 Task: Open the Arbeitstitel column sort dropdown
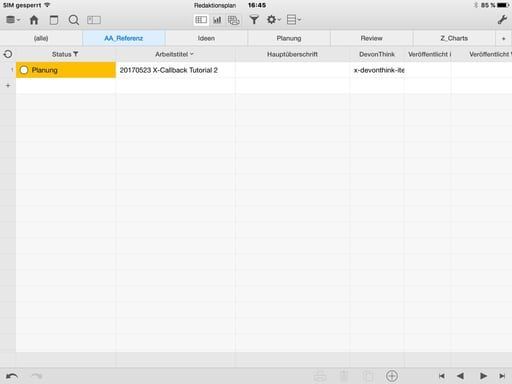[192, 54]
